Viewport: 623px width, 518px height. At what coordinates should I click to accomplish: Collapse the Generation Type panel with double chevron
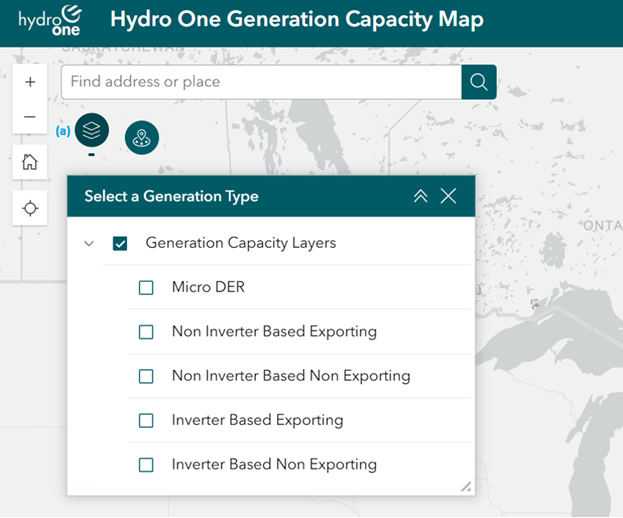pos(420,196)
